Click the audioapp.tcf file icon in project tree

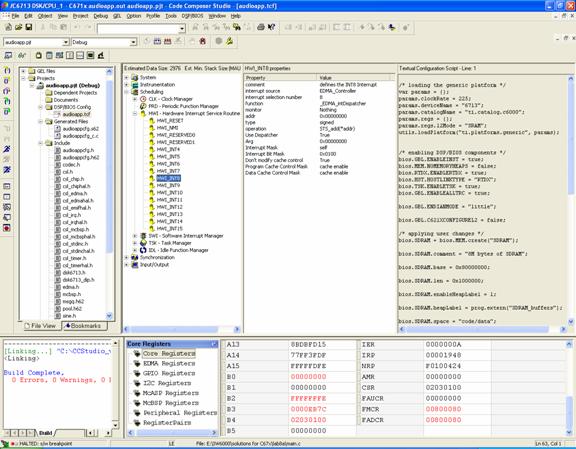[57, 114]
